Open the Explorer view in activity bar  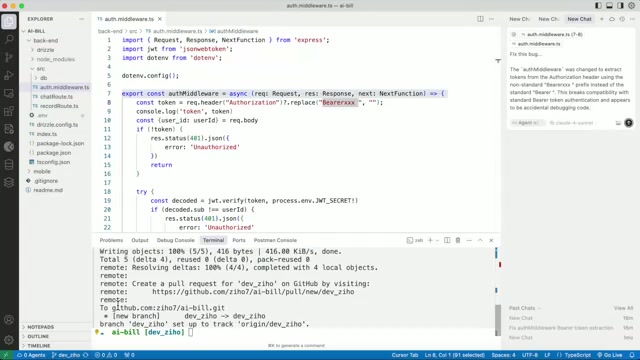click(x=9, y=21)
